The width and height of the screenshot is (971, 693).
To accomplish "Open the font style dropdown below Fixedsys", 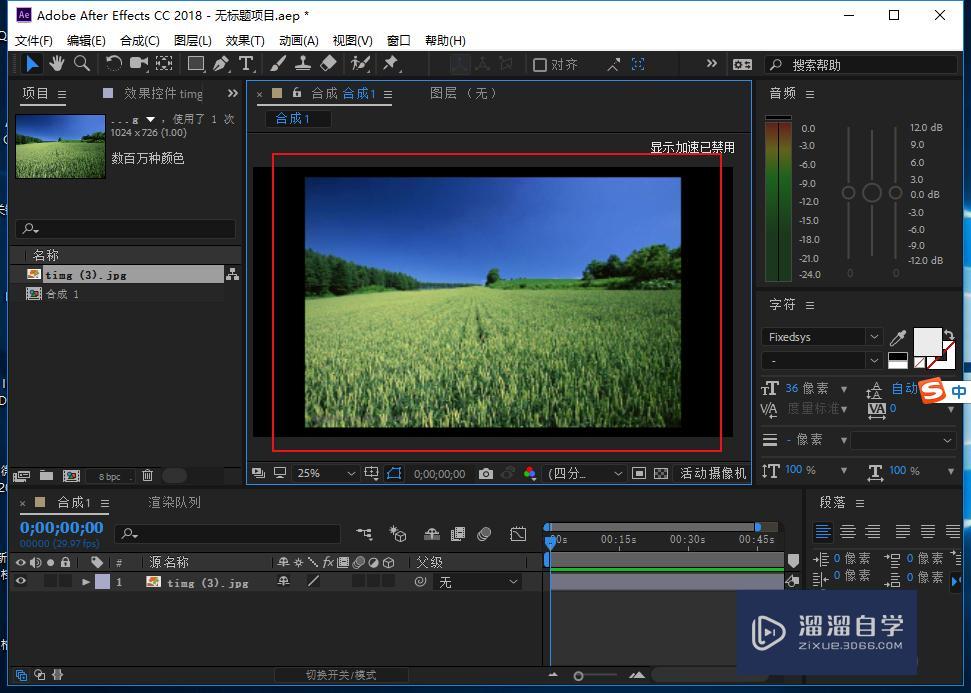I will coord(821,360).
